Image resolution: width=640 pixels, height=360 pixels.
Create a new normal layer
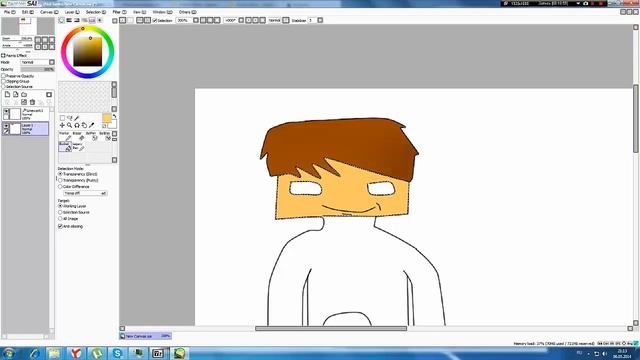pos(7,95)
